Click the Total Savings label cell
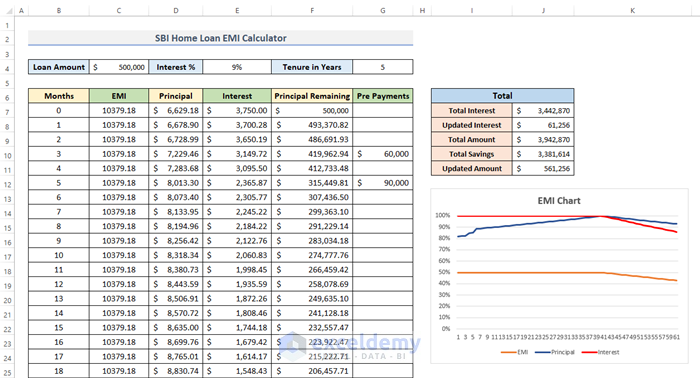The width and height of the screenshot is (700, 378). pos(472,154)
